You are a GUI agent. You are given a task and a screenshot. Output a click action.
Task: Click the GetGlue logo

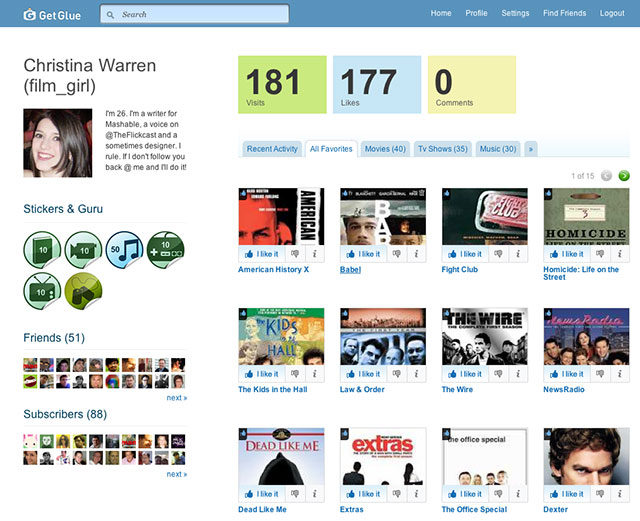(x=52, y=15)
